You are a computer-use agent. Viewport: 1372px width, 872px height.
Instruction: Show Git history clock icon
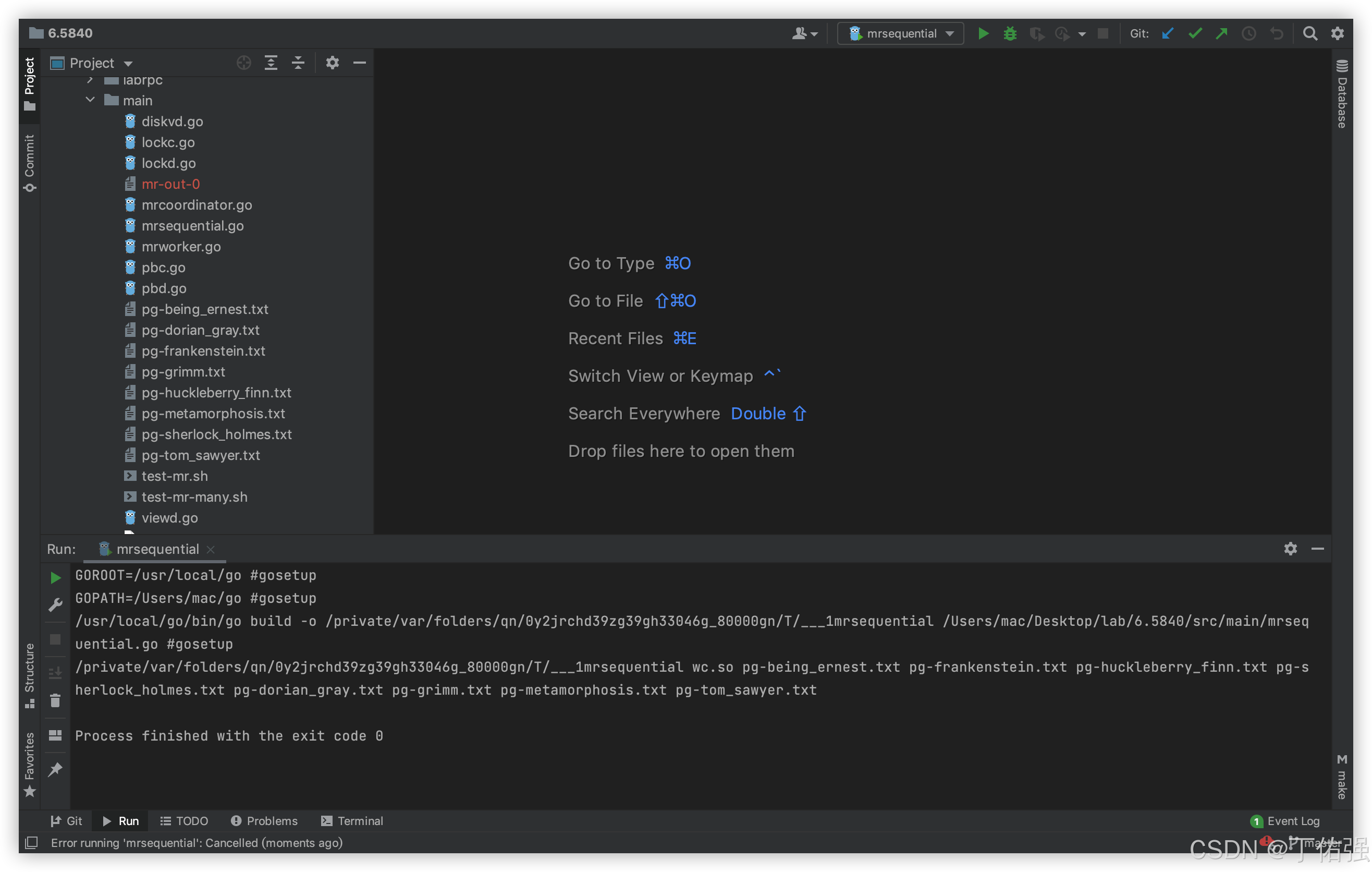click(x=1248, y=33)
